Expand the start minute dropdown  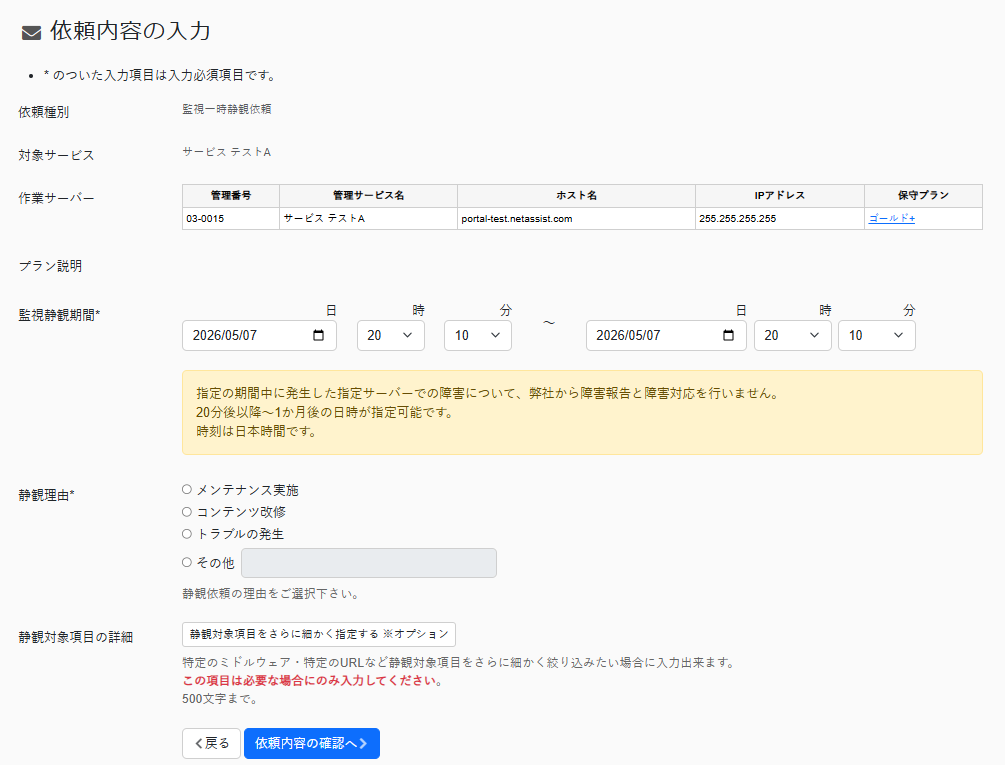point(478,336)
